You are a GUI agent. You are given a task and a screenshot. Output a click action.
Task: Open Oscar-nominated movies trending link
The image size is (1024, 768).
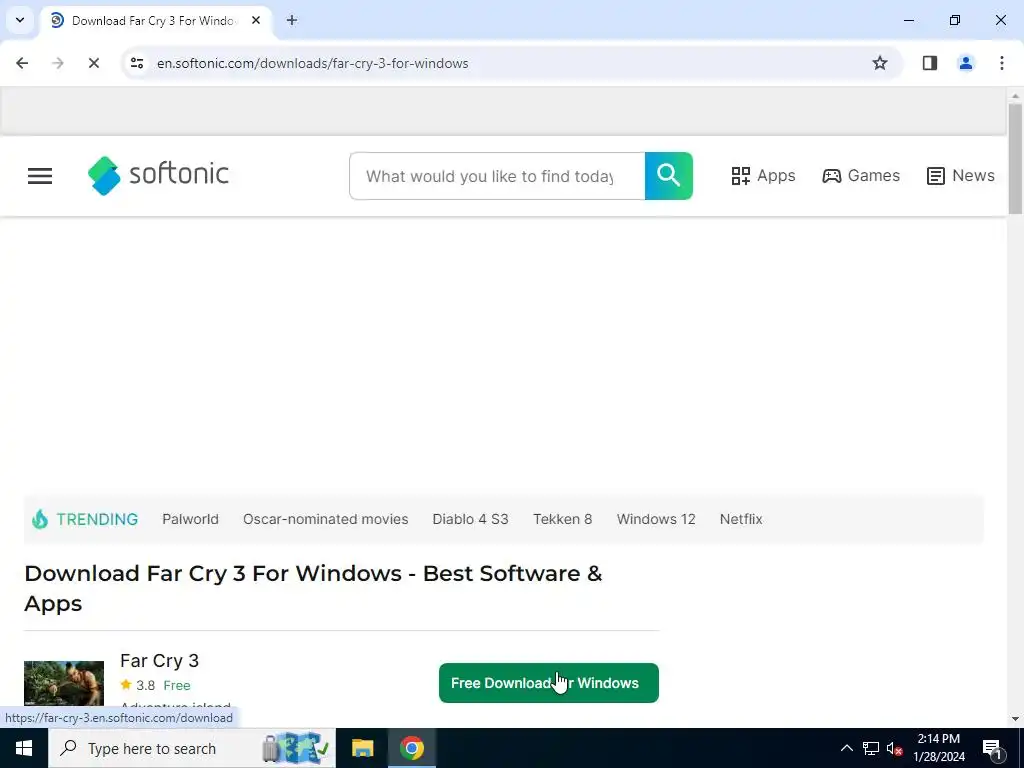coord(325,519)
